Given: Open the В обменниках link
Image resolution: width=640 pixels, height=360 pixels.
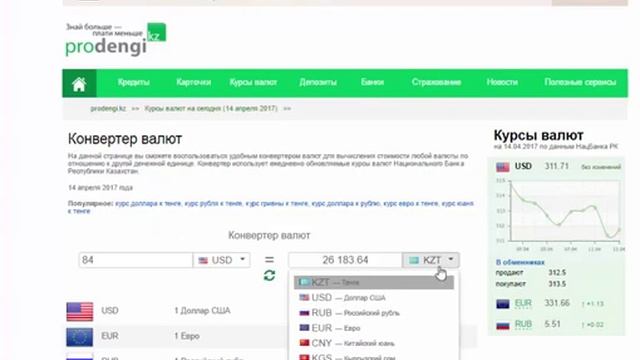Looking at the screenshot, I should click(x=520, y=262).
